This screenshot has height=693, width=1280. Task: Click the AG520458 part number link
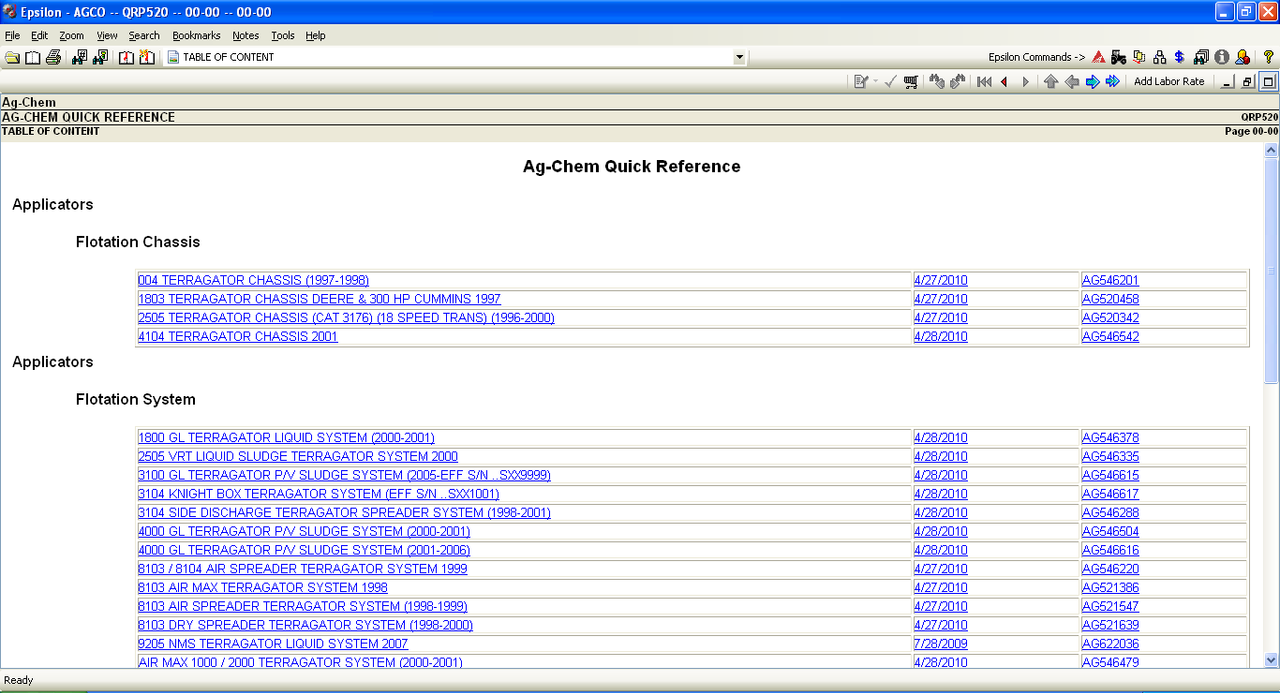(x=1110, y=299)
